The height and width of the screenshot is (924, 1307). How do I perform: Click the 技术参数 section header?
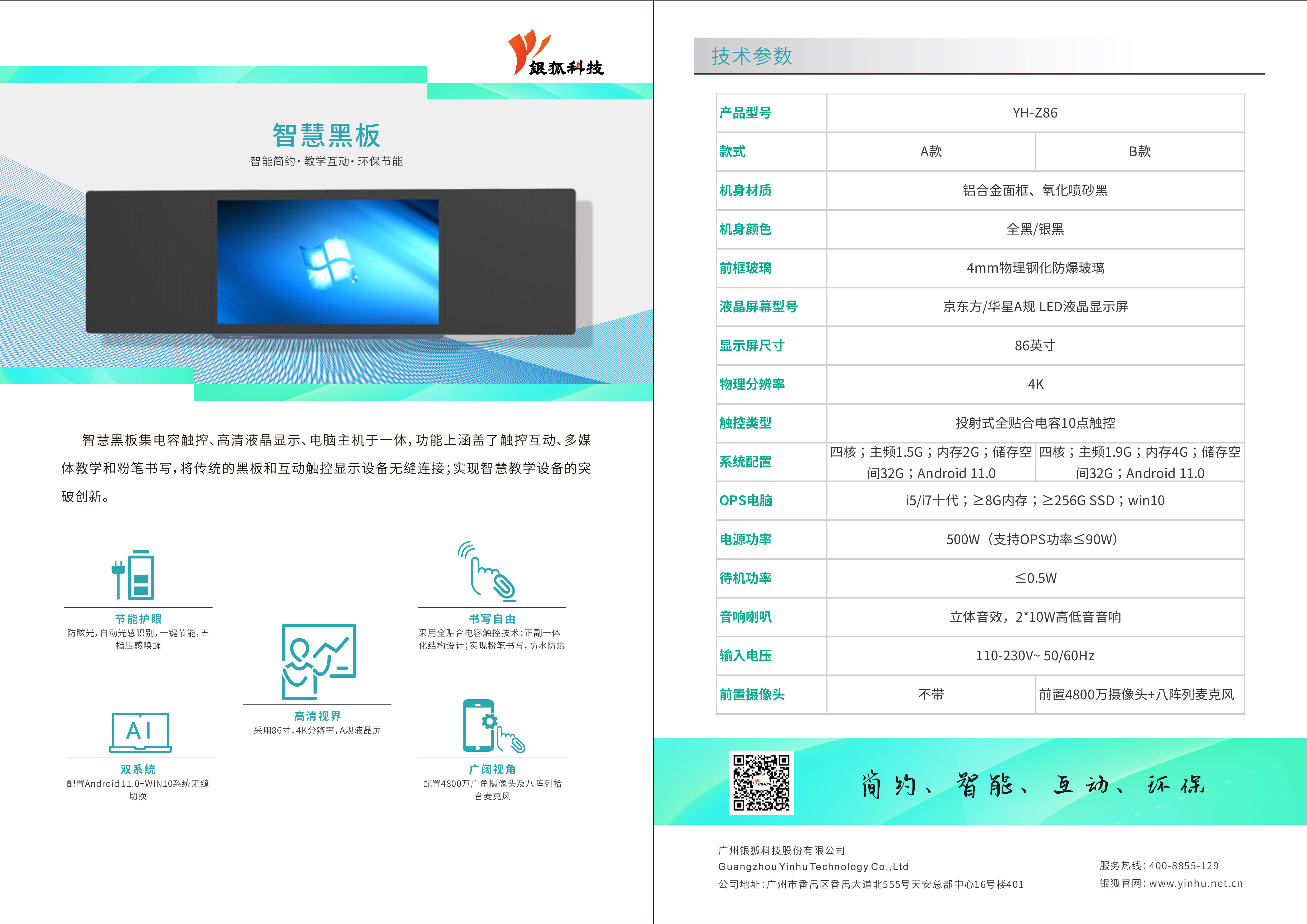click(751, 56)
